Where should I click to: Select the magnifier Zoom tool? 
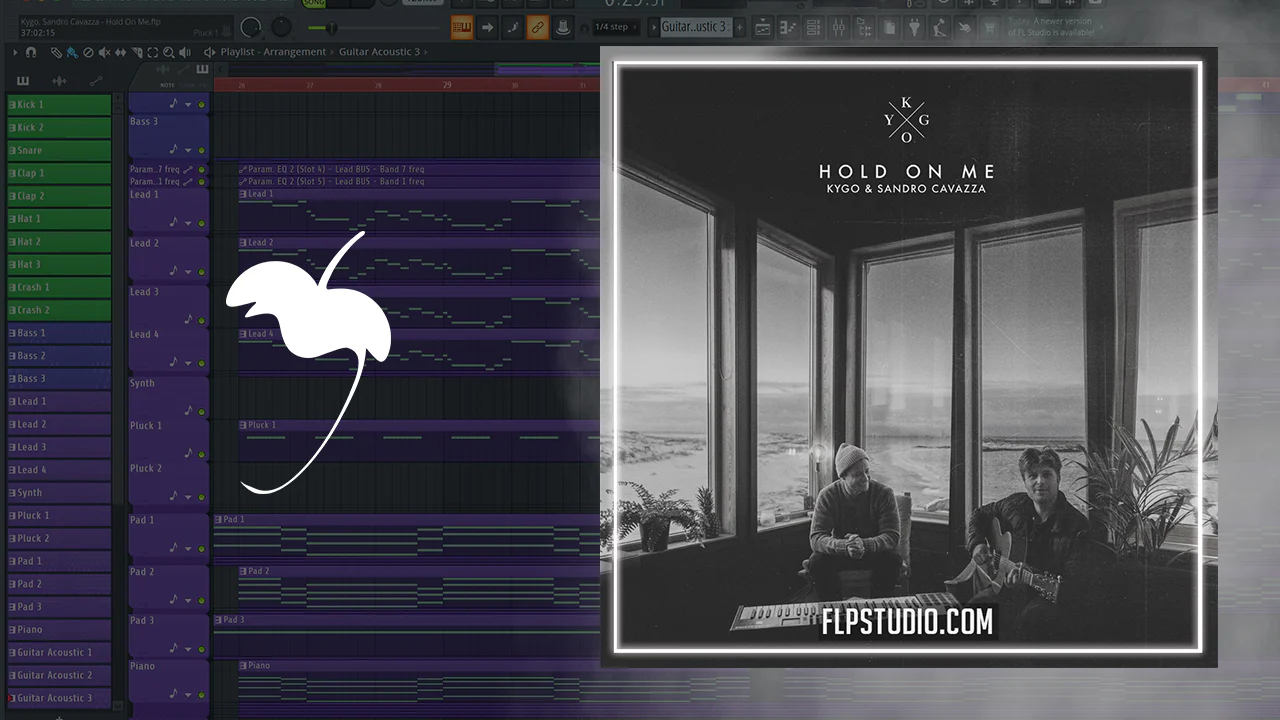168,52
